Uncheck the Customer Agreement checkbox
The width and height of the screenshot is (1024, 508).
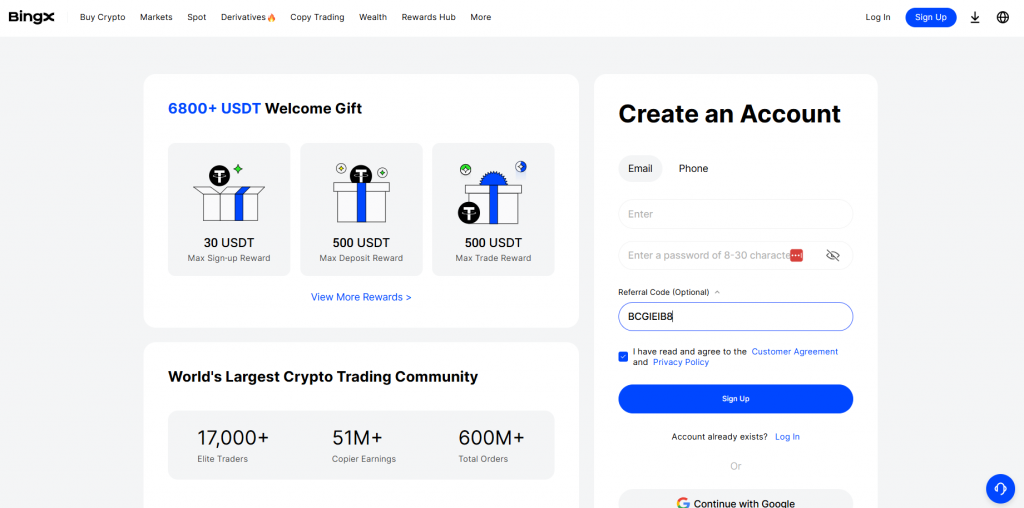click(624, 356)
